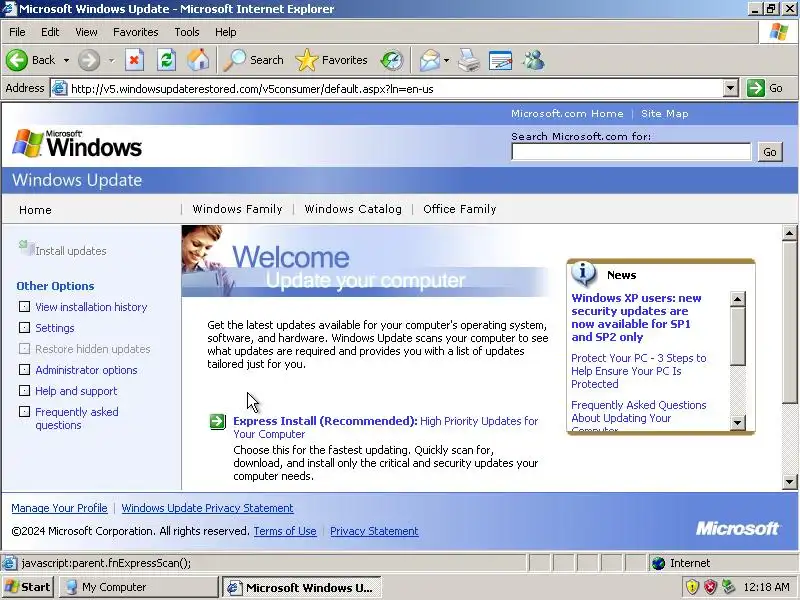Switch to My Computer taskbar button
Screen dimensions: 800x600
(138, 587)
